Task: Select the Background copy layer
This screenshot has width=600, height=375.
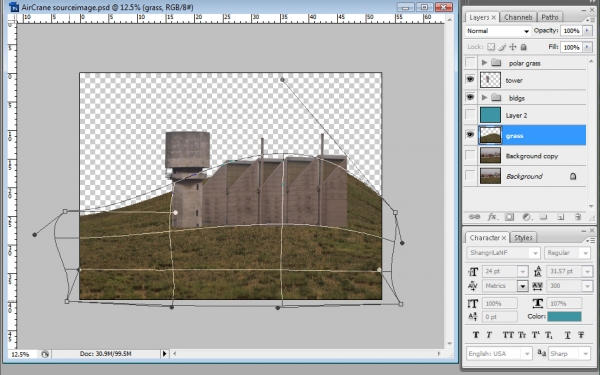Action: (x=532, y=156)
